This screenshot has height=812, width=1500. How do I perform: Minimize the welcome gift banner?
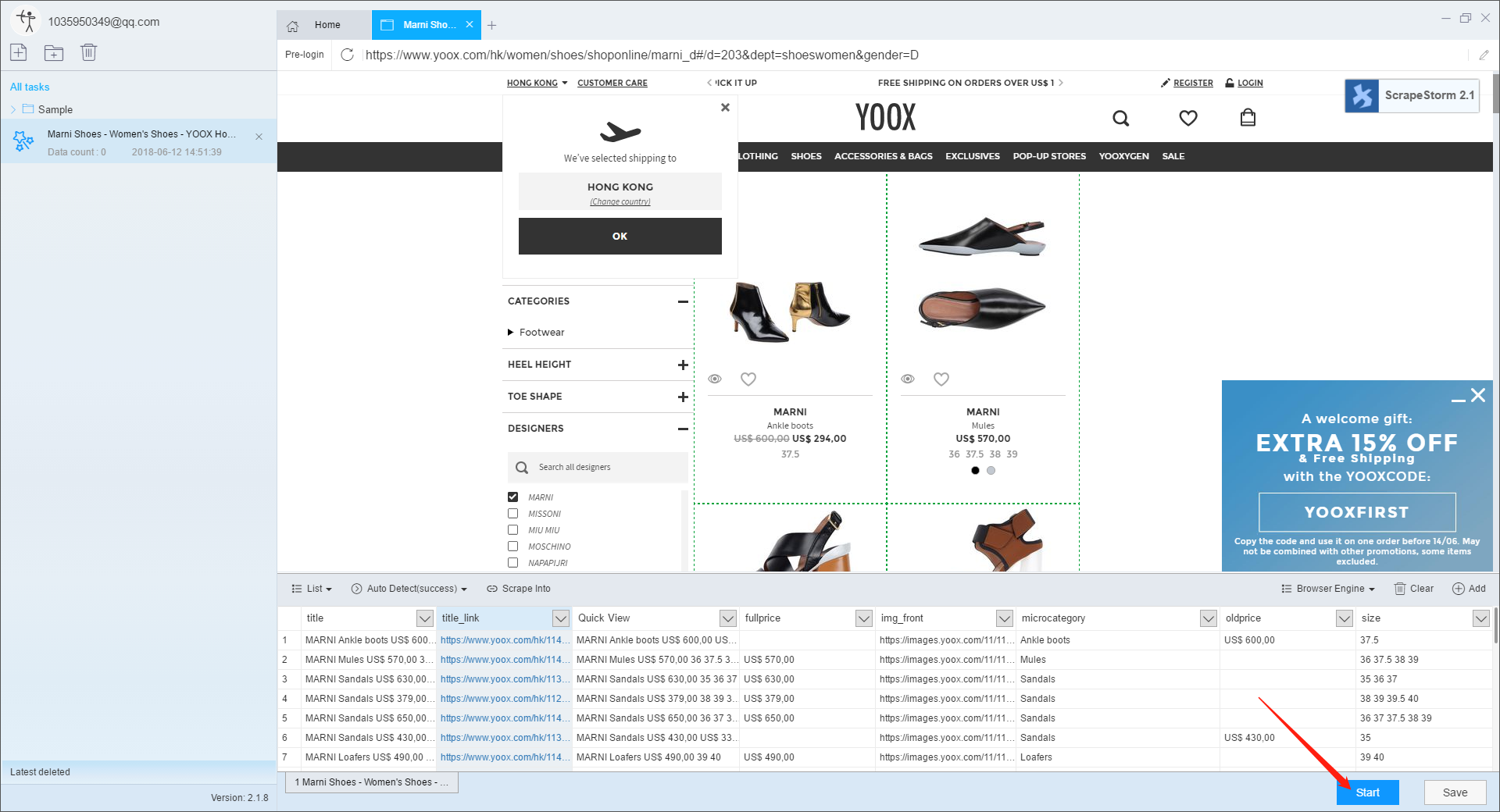pos(1458,400)
